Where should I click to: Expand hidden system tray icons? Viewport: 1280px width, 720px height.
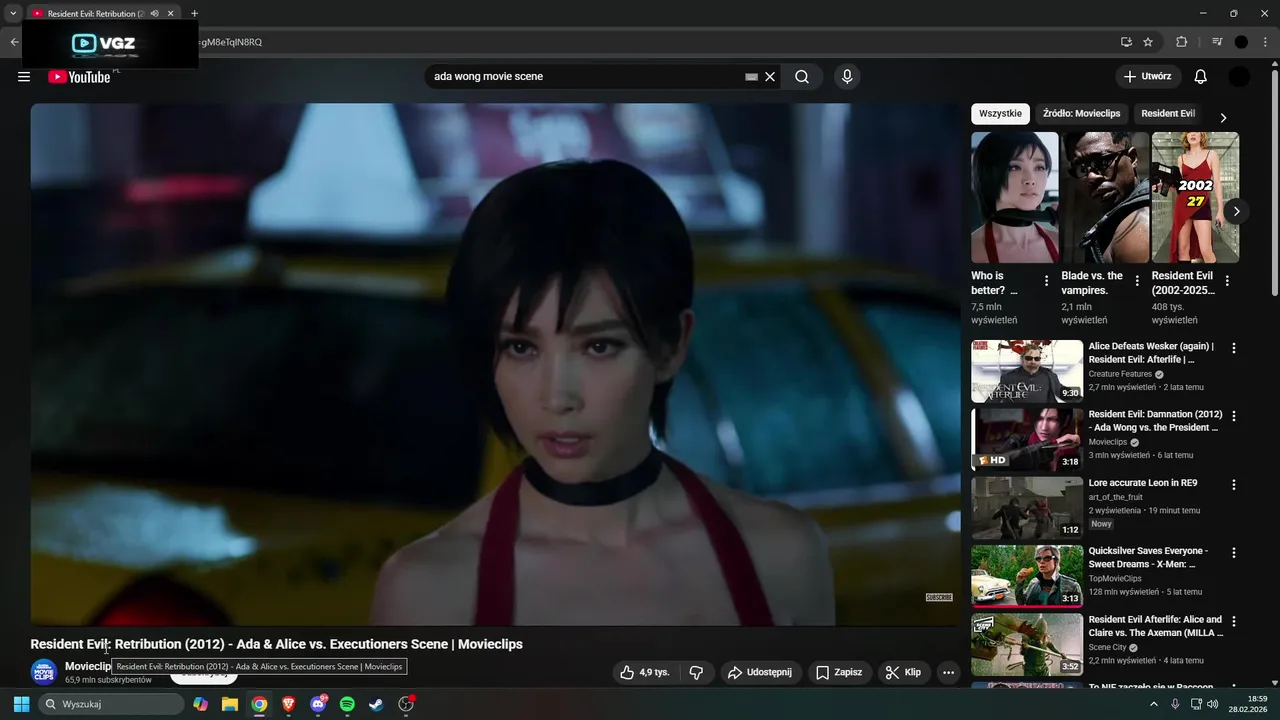click(x=1153, y=704)
